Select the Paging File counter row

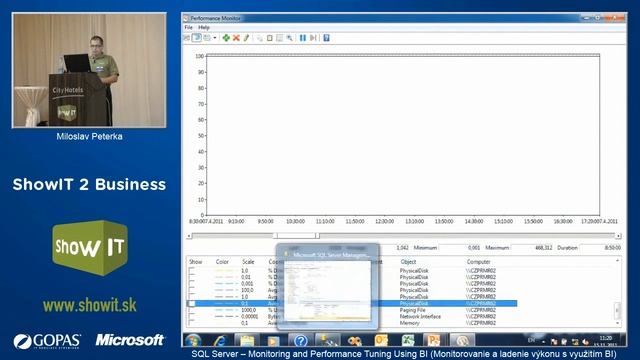point(352,310)
